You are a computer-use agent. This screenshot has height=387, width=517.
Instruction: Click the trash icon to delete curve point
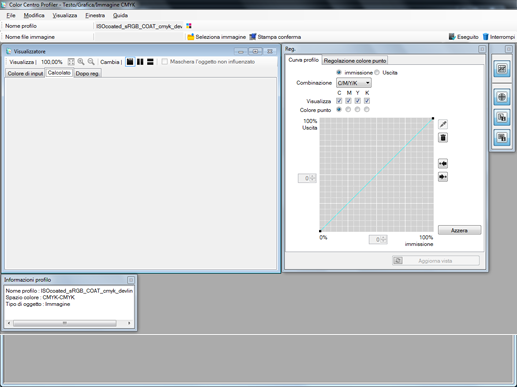443,138
